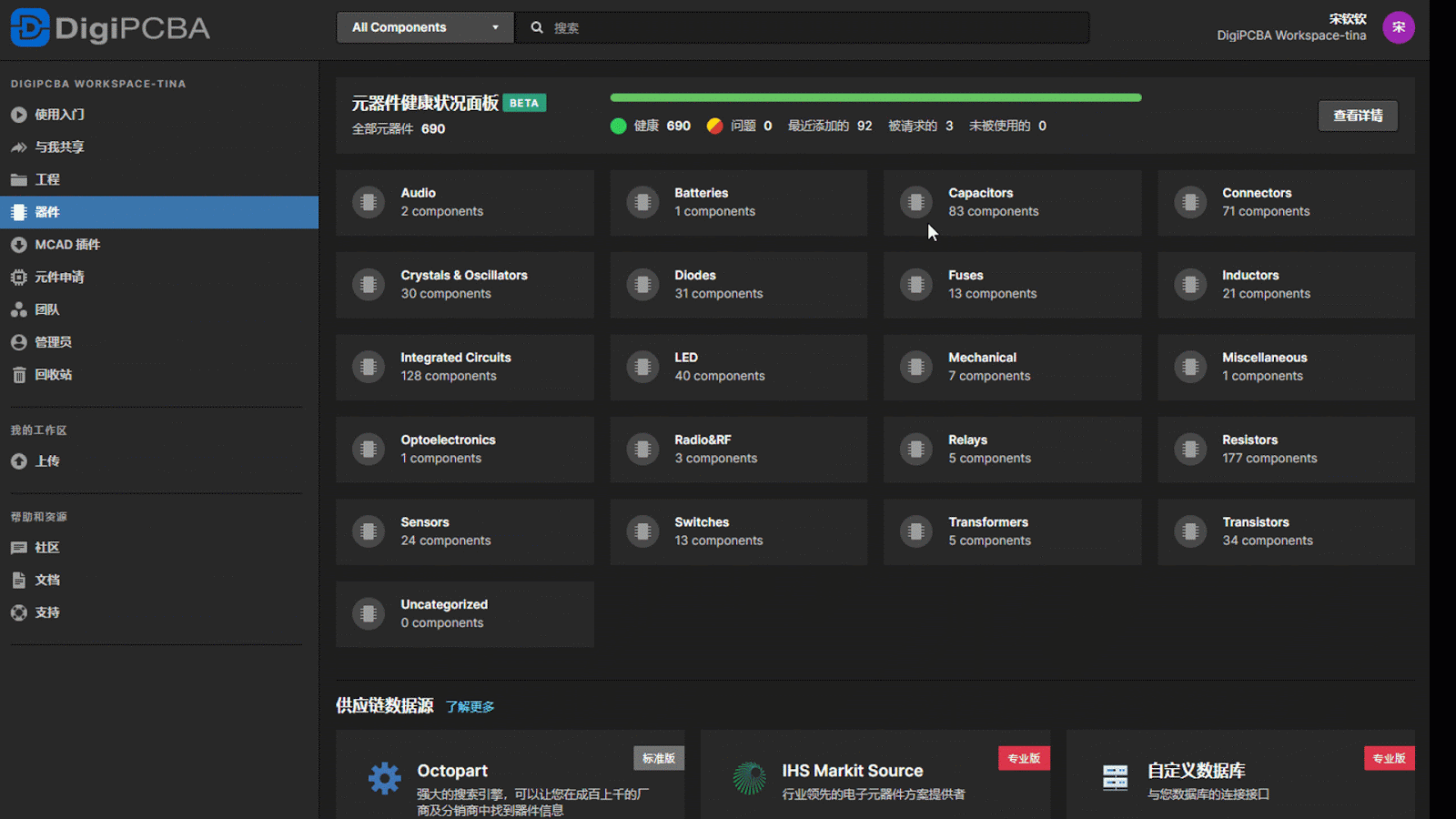The image size is (1456, 819).
Task: Open the Integrated Circuits category card
Action: click(465, 367)
